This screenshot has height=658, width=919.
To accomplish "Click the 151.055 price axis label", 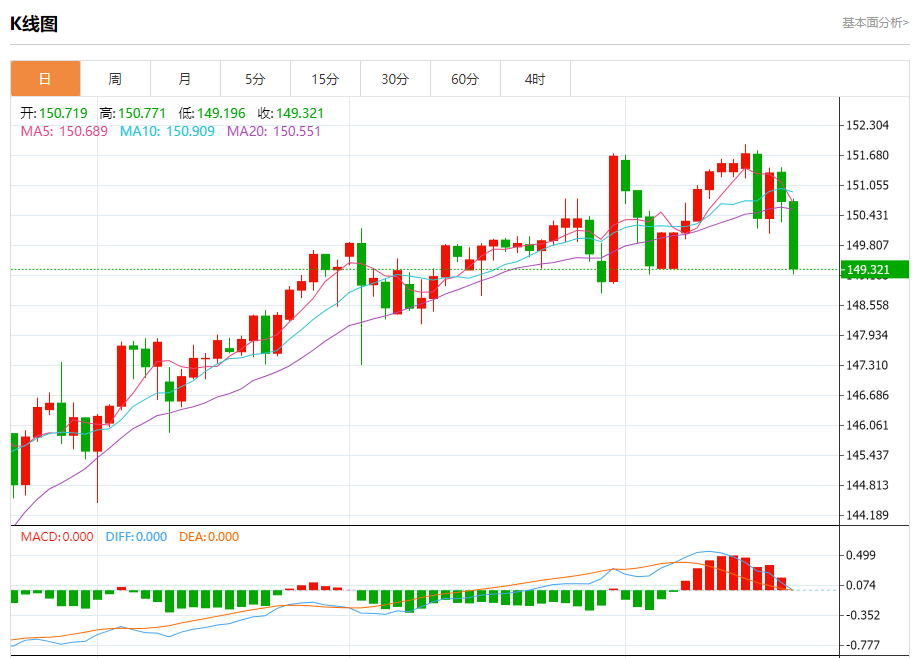I will 867,185.
